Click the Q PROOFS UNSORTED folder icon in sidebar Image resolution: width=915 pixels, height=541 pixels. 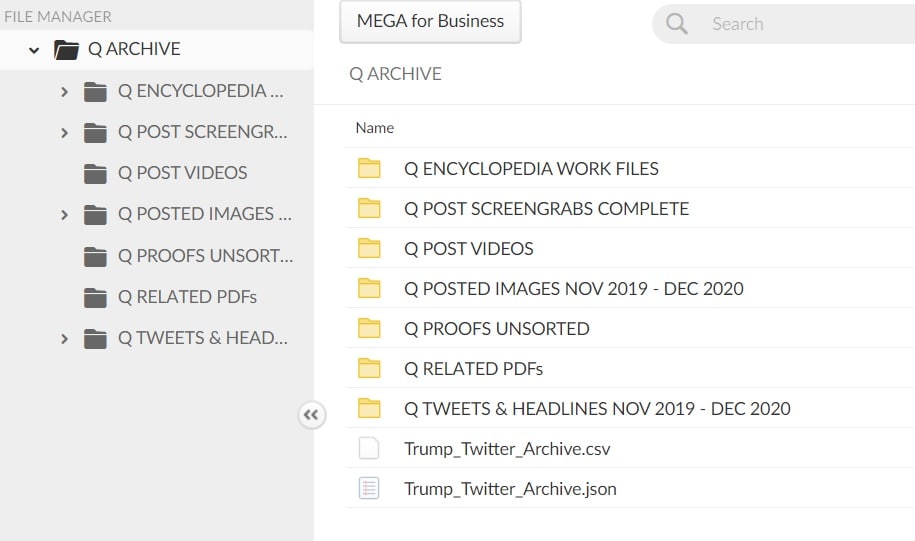pos(95,256)
